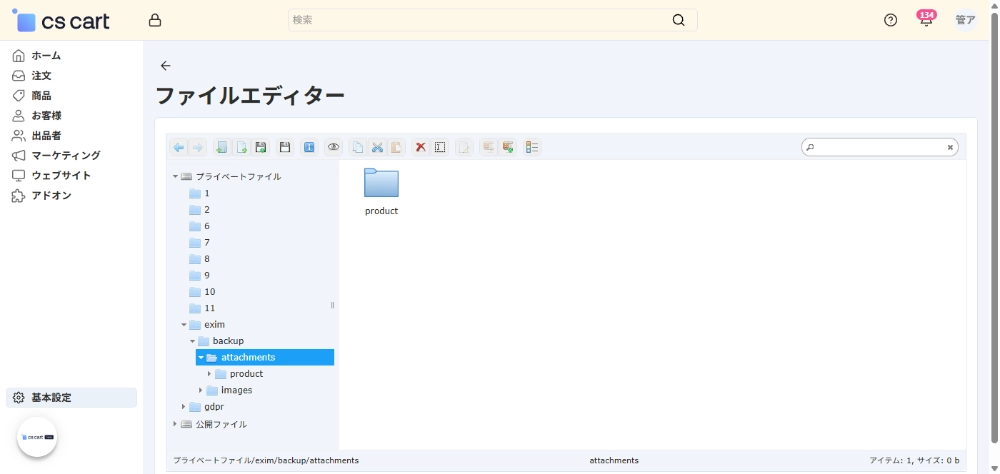1000x474 pixels.
Task: Click the top 検索 search field
Action: [x=480, y=20]
